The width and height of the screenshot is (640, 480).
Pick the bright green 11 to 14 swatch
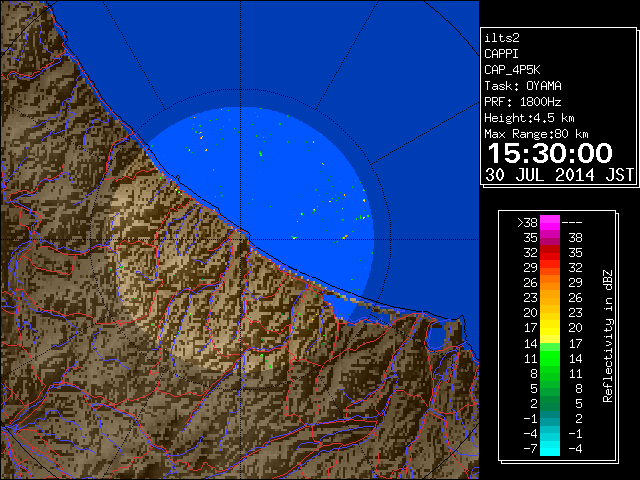click(550, 358)
